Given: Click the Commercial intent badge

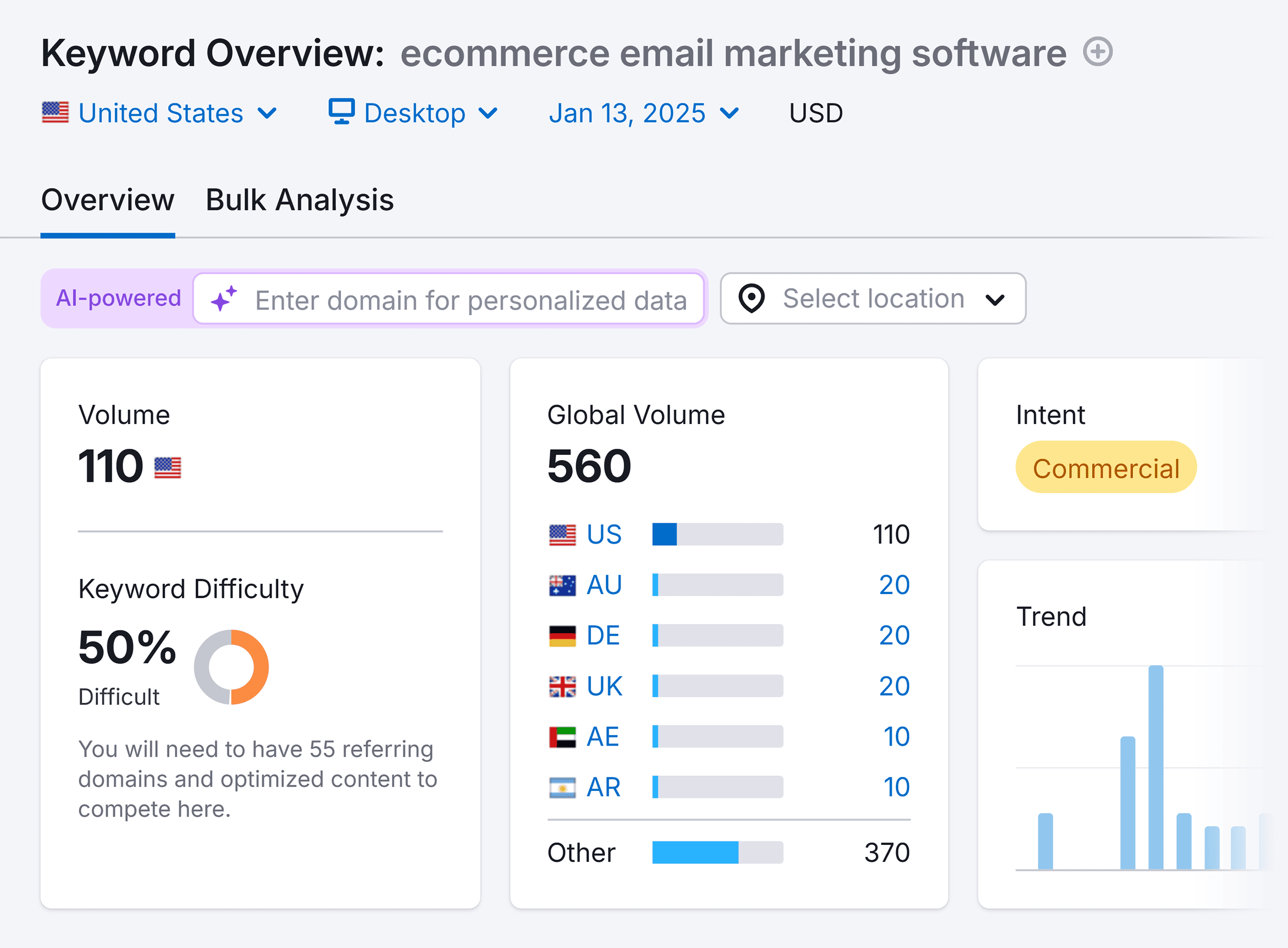Looking at the screenshot, I should pos(1106,467).
